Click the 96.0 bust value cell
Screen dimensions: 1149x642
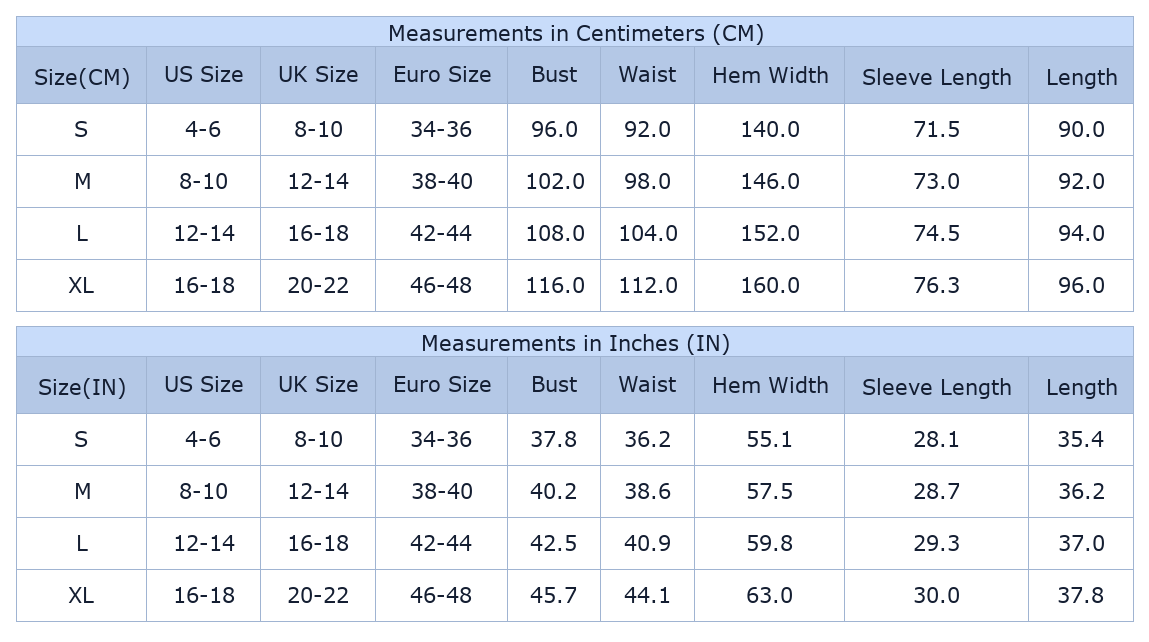tap(554, 129)
